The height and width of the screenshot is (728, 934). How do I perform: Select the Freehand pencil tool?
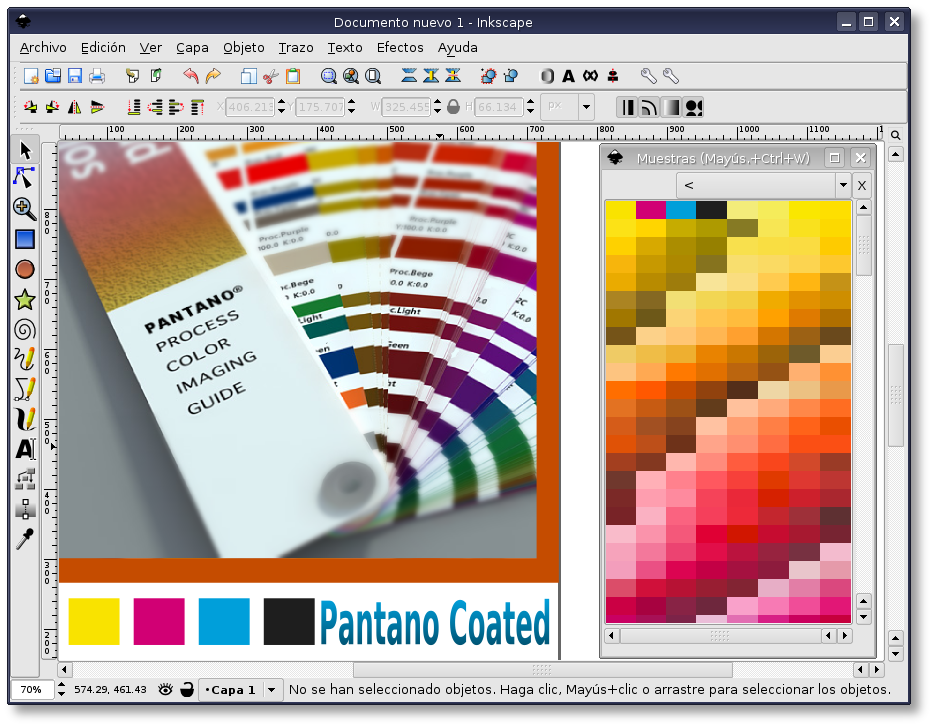tap(25, 359)
